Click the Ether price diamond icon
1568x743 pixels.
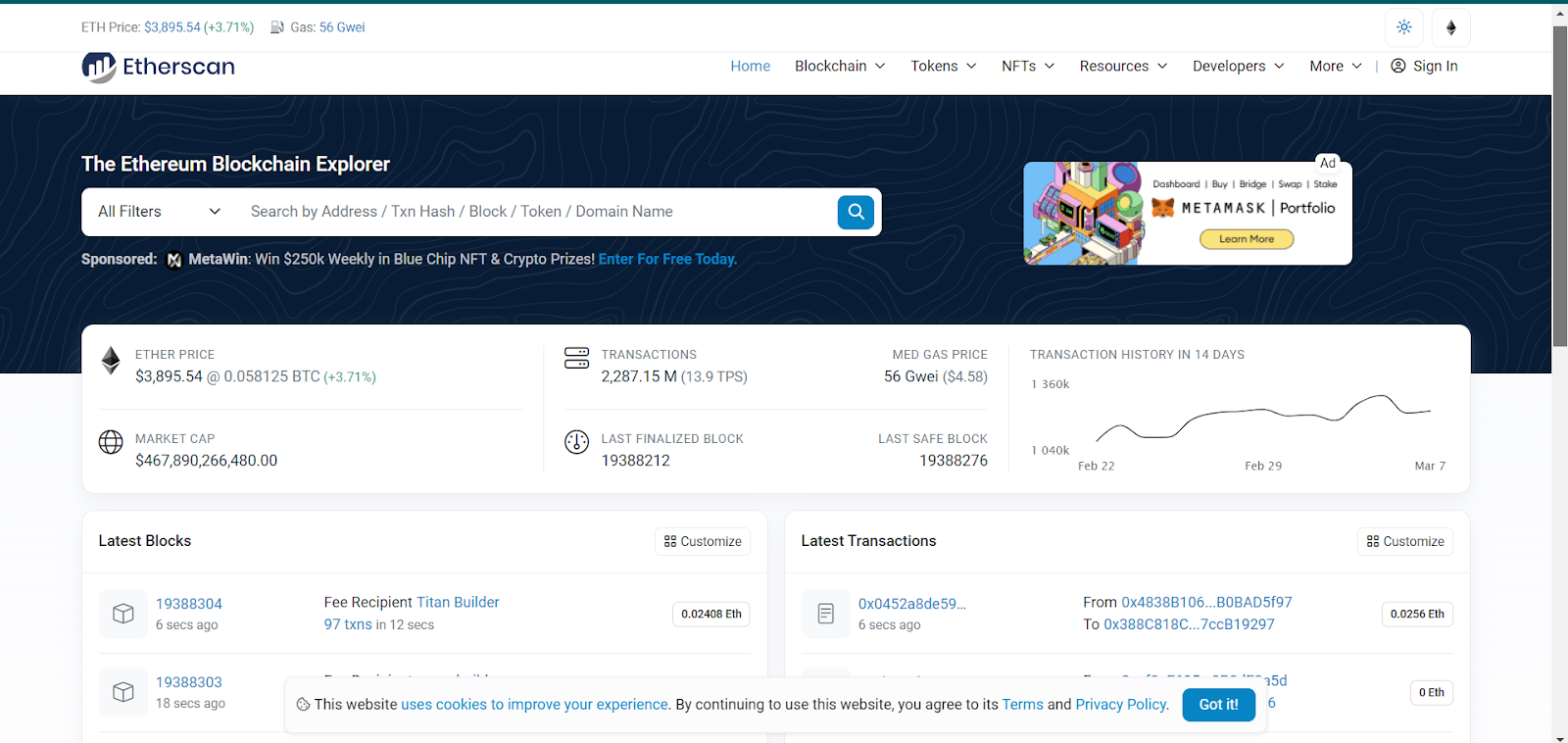(x=111, y=361)
